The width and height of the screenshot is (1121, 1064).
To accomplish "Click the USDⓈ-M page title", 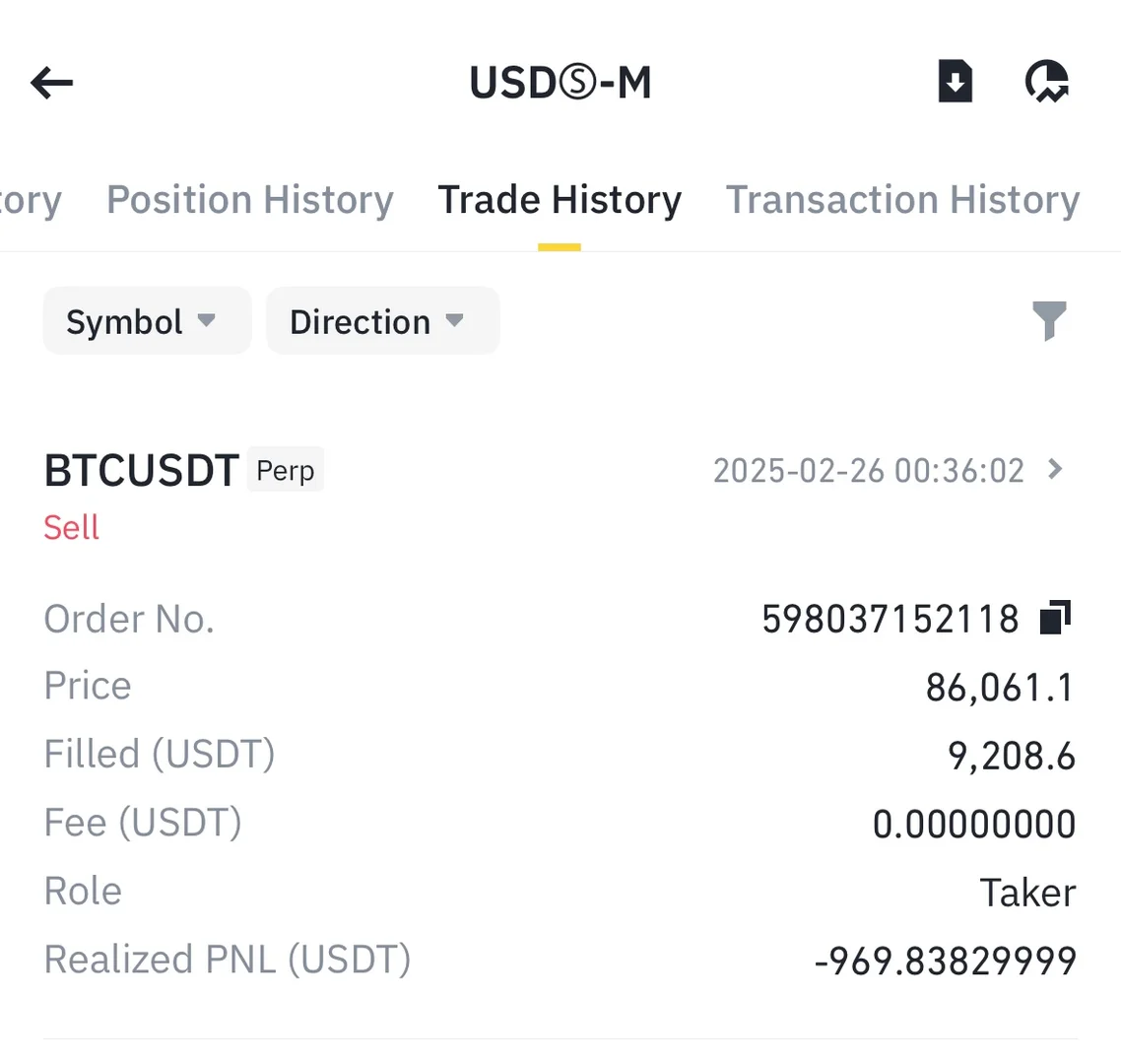I will [x=560, y=83].
